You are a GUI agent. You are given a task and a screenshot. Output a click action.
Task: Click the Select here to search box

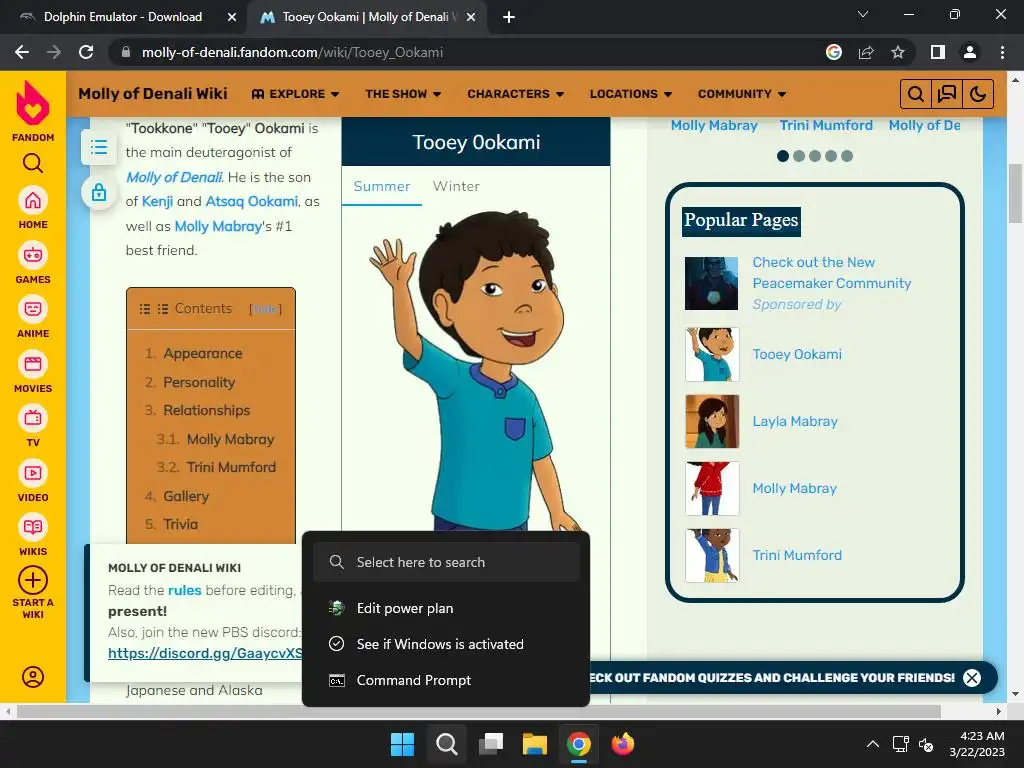(446, 562)
